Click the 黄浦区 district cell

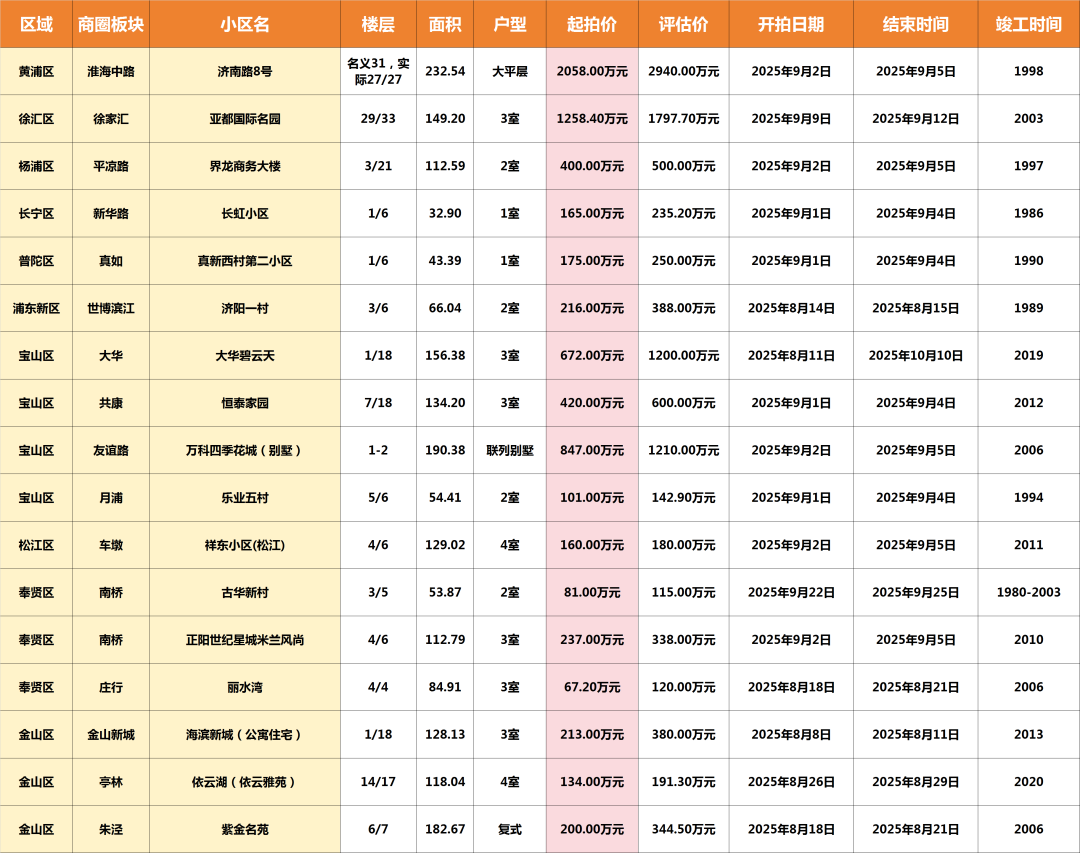[36, 72]
